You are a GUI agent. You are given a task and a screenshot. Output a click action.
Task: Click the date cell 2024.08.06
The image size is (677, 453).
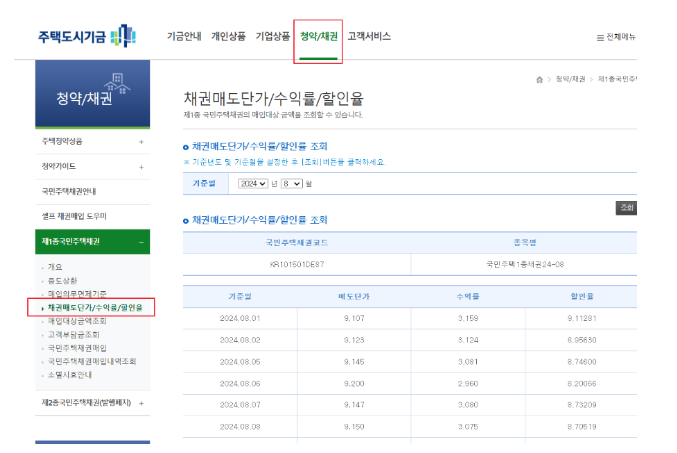click(x=240, y=384)
